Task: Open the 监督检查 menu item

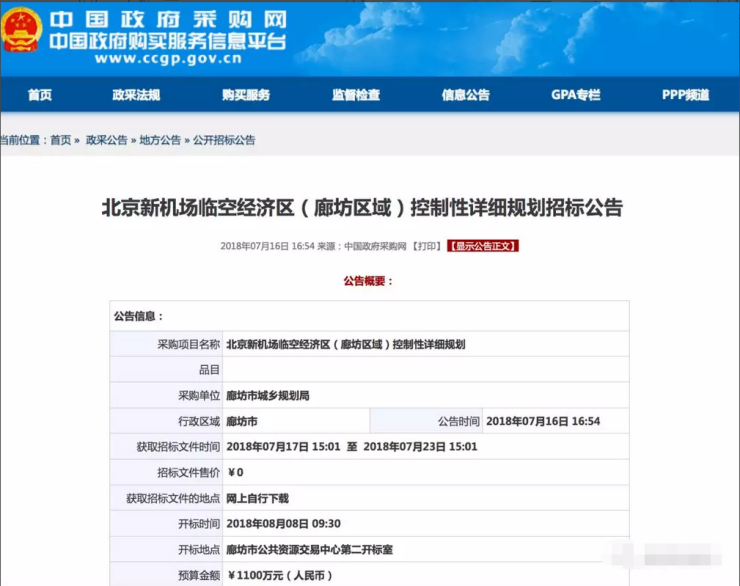Action: pyautogui.click(x=356, y=95)
